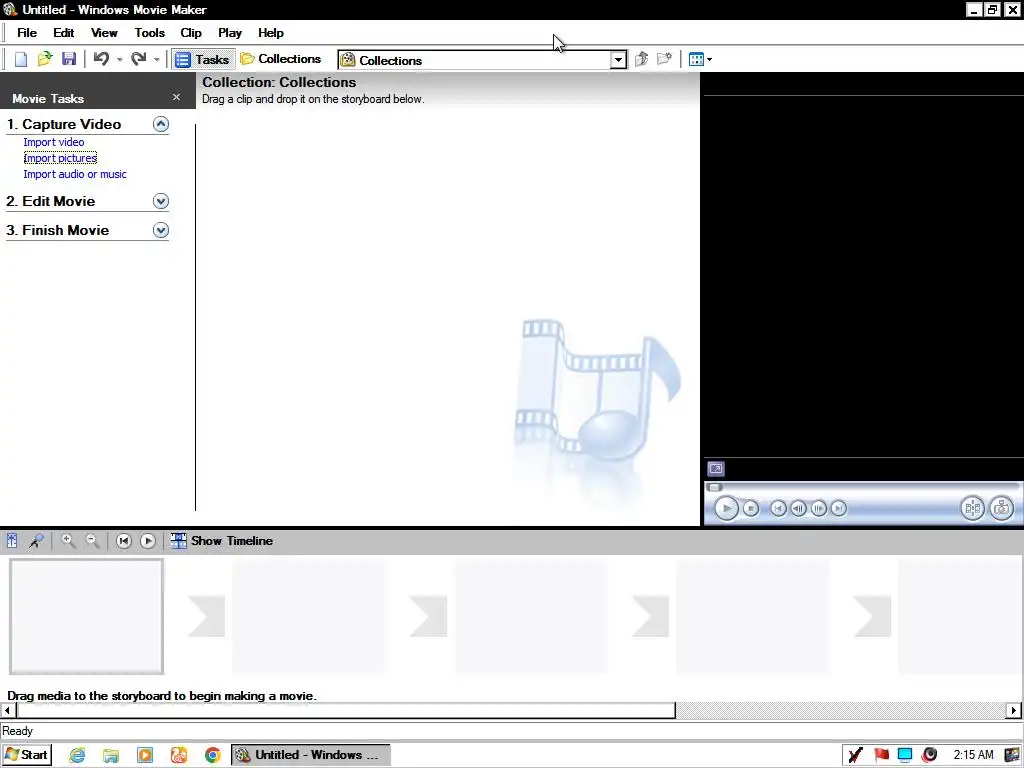Click the Take Picture camera icon
This screenshot has height=768, width=1024.
point(1001,508)
